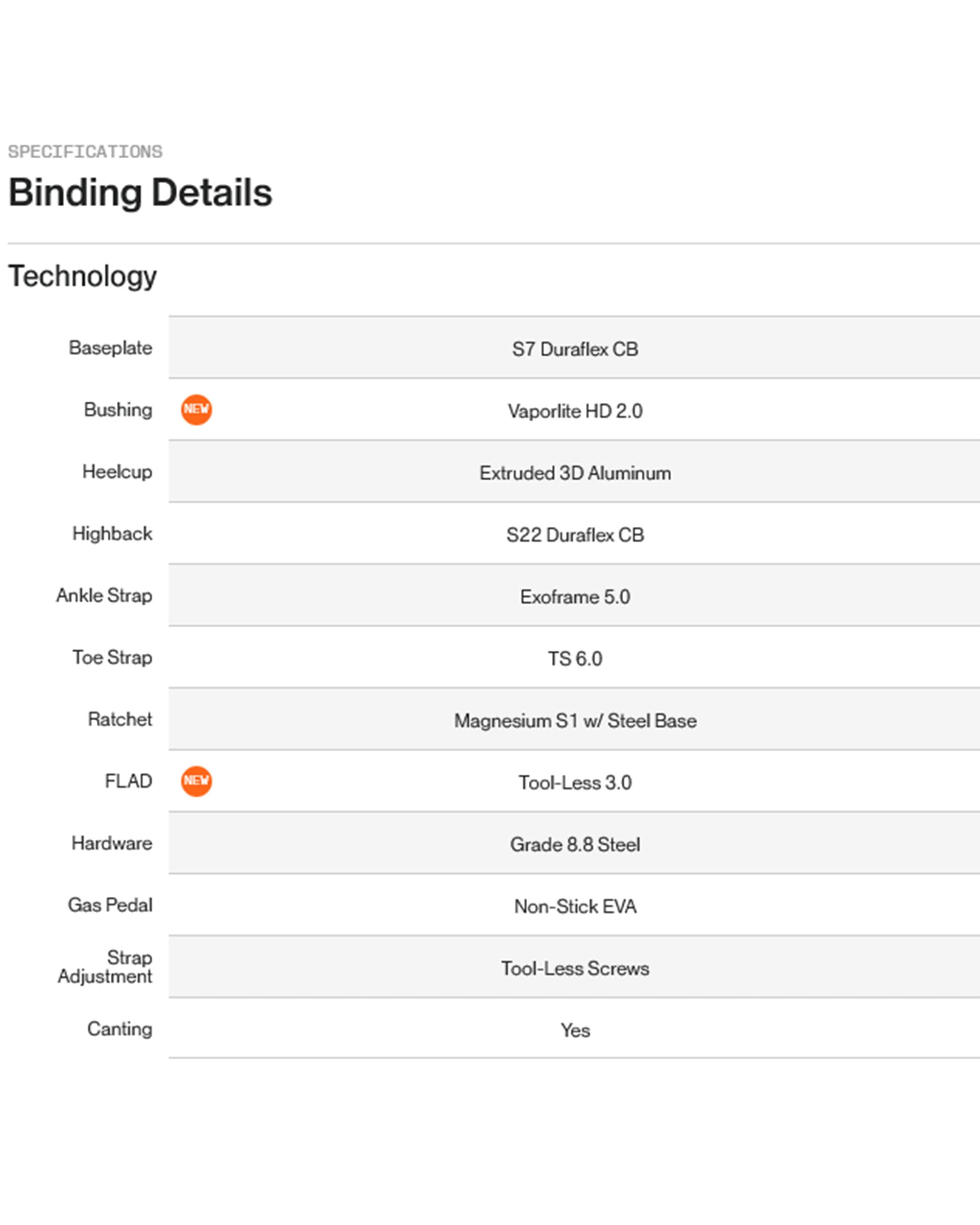Click the Baseplate row label
This screenshot has width=980, height=1225.
(x=110, y=348)
